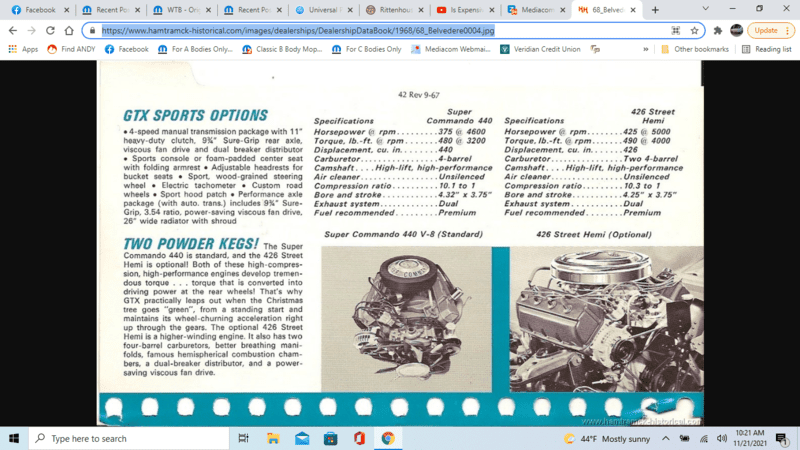Image resolution: width=800 pixels, height=450 pixels.
Task: Open File Explorer from the taskbar
Action: pos(273,438)
